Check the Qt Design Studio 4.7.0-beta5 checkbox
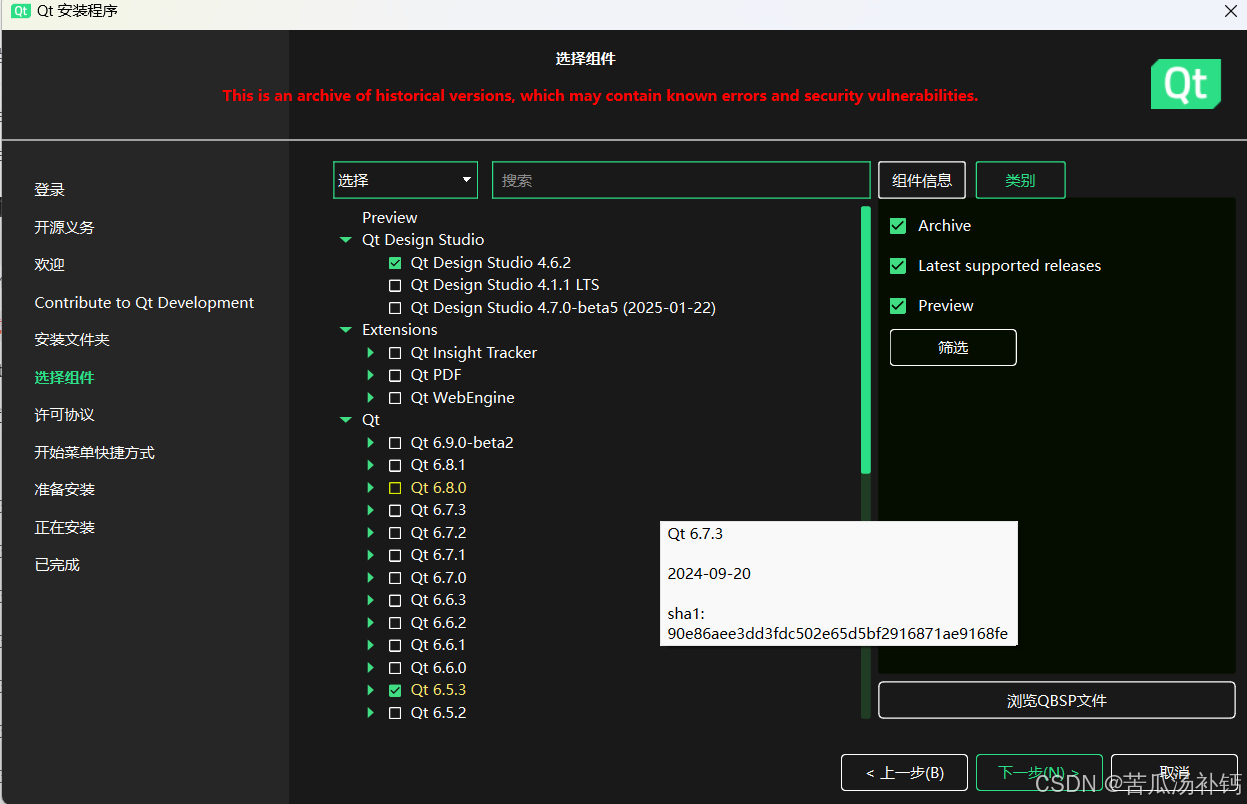The height and width of the screenshot is (804, 1247). [x=395, y=308]
